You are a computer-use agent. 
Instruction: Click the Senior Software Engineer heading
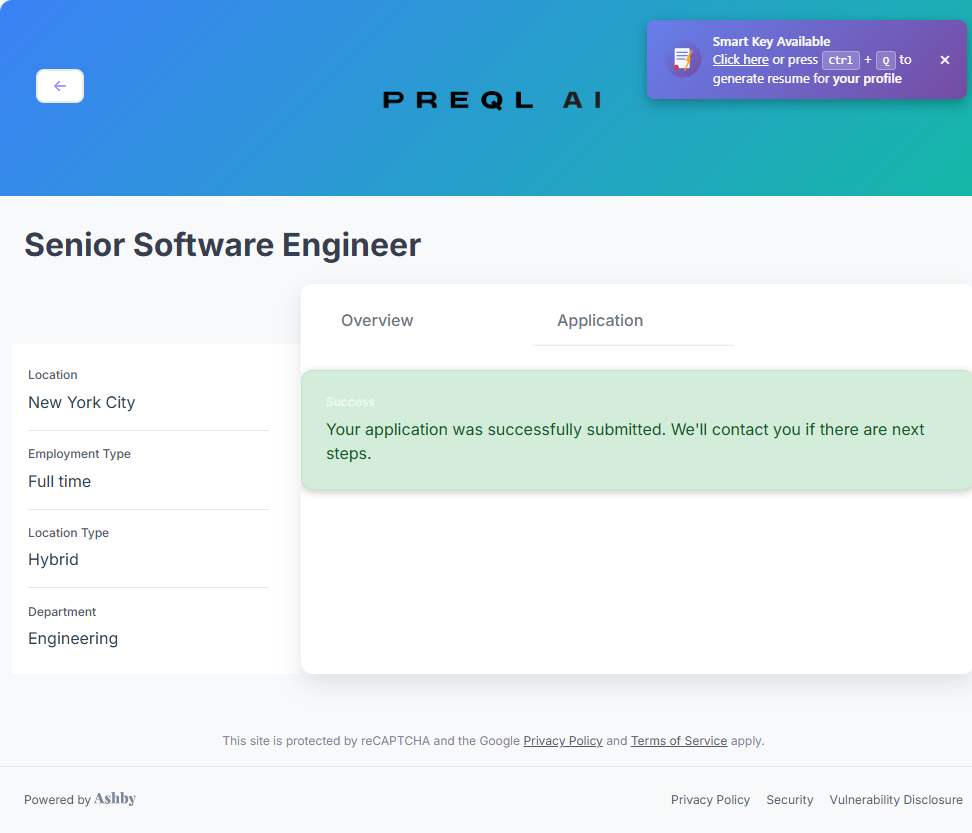click(x=223, y=245)
